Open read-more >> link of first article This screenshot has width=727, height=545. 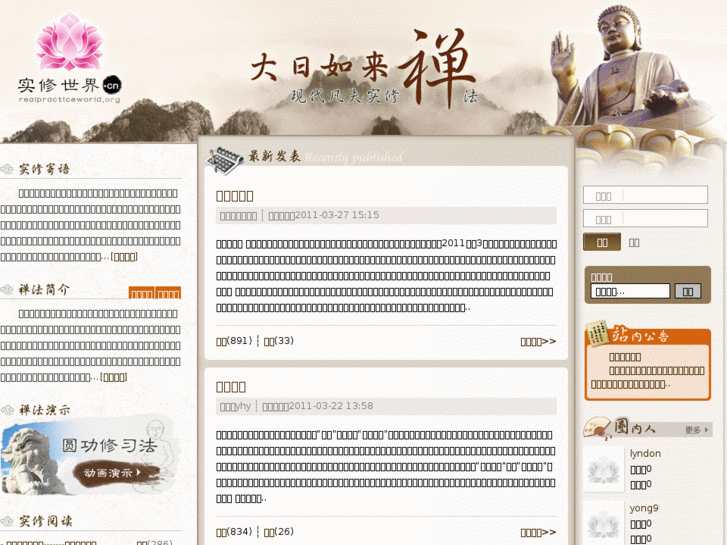pos(538,342)
